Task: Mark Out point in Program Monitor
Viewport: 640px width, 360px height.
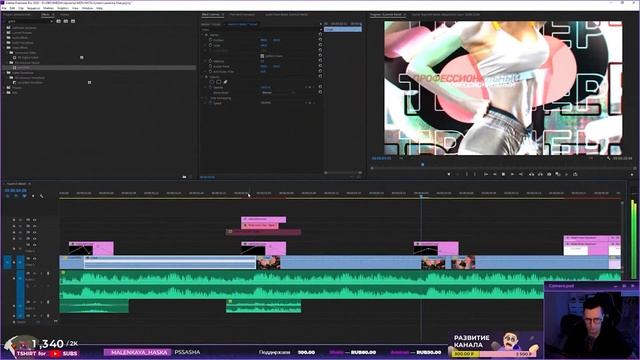Action: [x=475, y=174]
